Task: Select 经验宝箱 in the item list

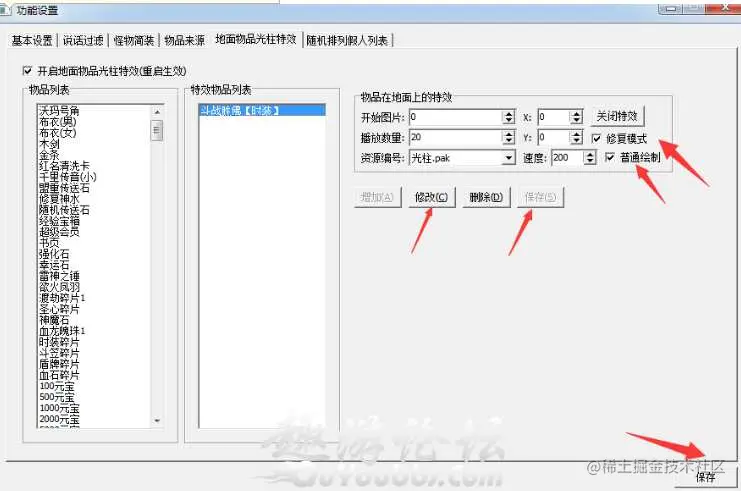Action: tap(59, 221)
